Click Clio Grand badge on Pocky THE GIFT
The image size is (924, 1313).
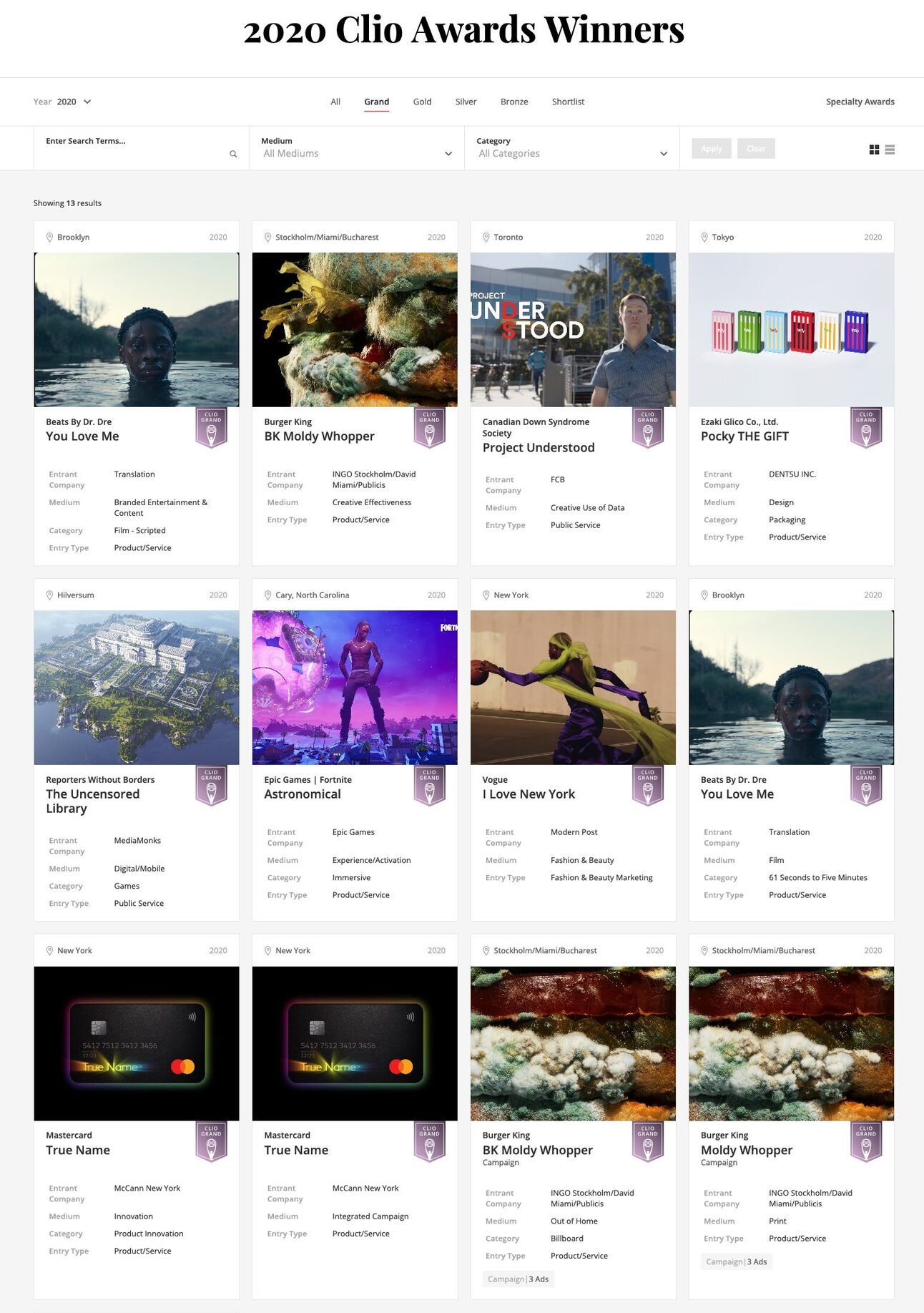point(866,428)
